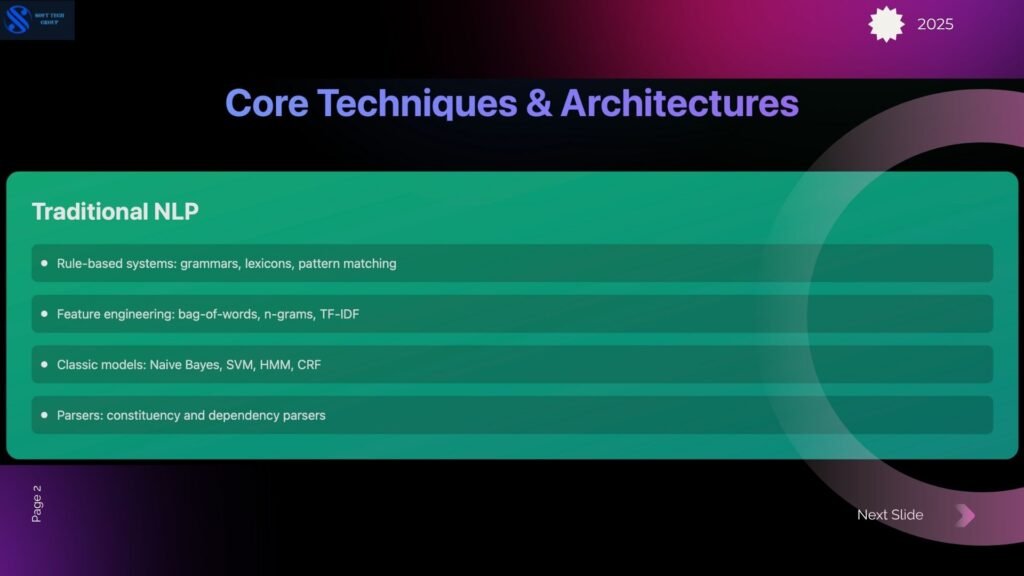Viewport: 1024px width, 576px height.
Task: Open the Rule-based systems list item
Action: pyautogui.click(x=226, y=264)
